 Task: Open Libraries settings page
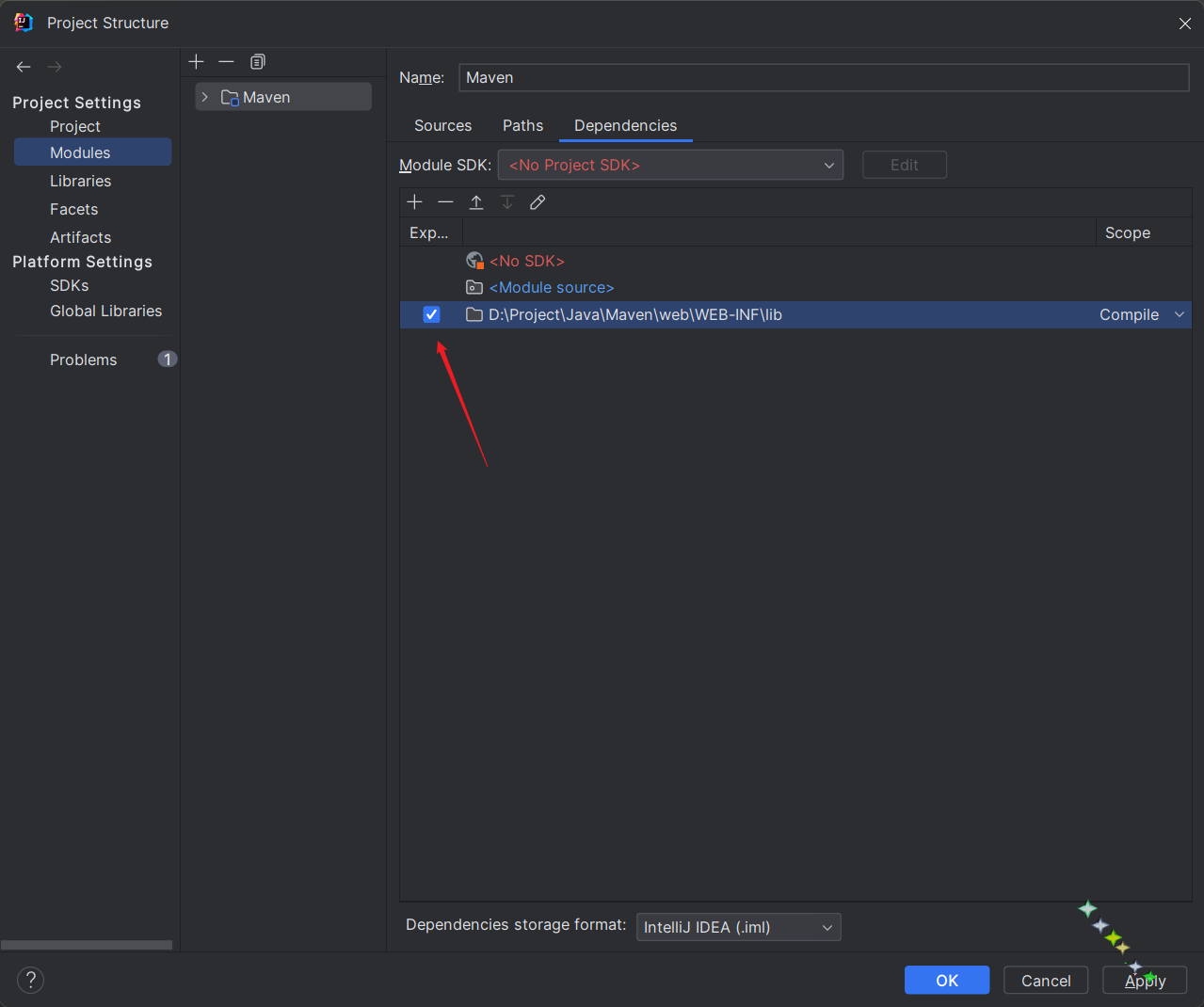(80, 181)
